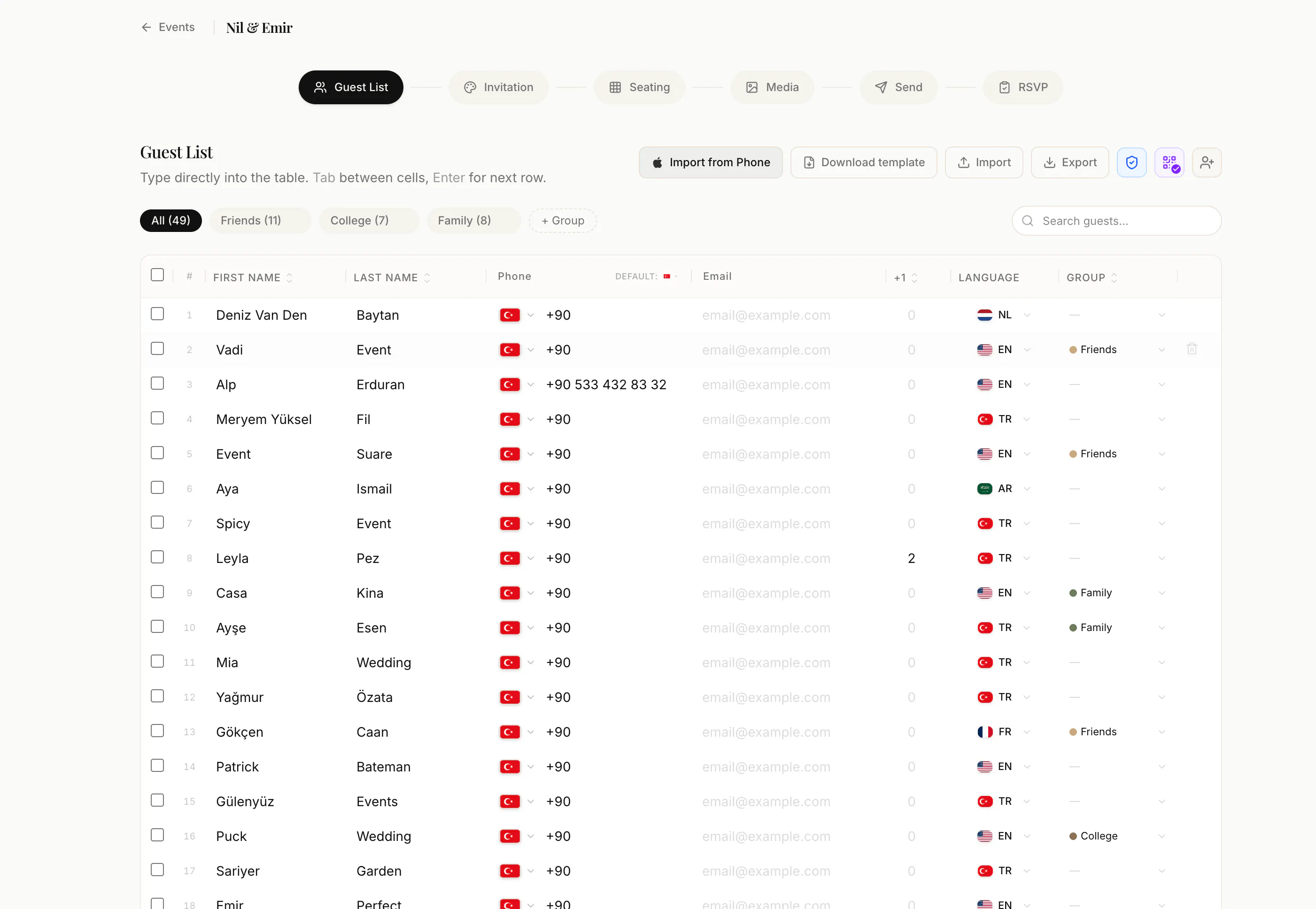
Task: Go to the Media step
Action: [772, 87]
